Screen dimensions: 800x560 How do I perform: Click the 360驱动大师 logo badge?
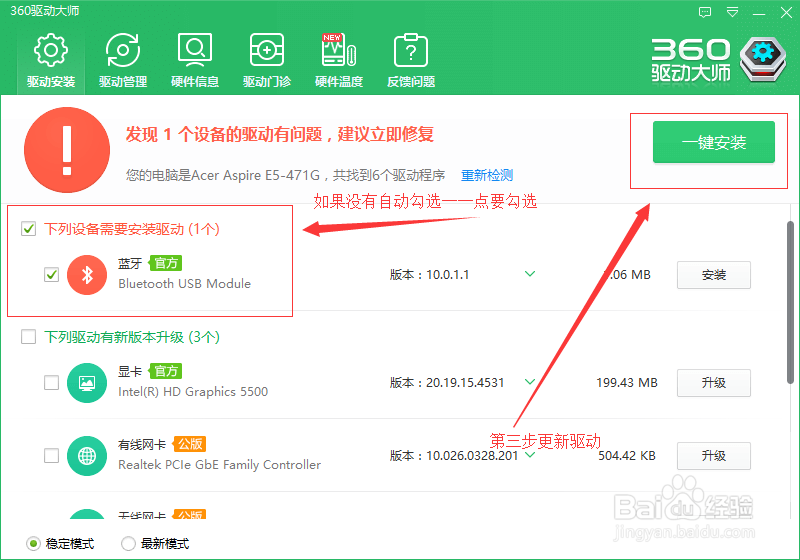(763, 60)
